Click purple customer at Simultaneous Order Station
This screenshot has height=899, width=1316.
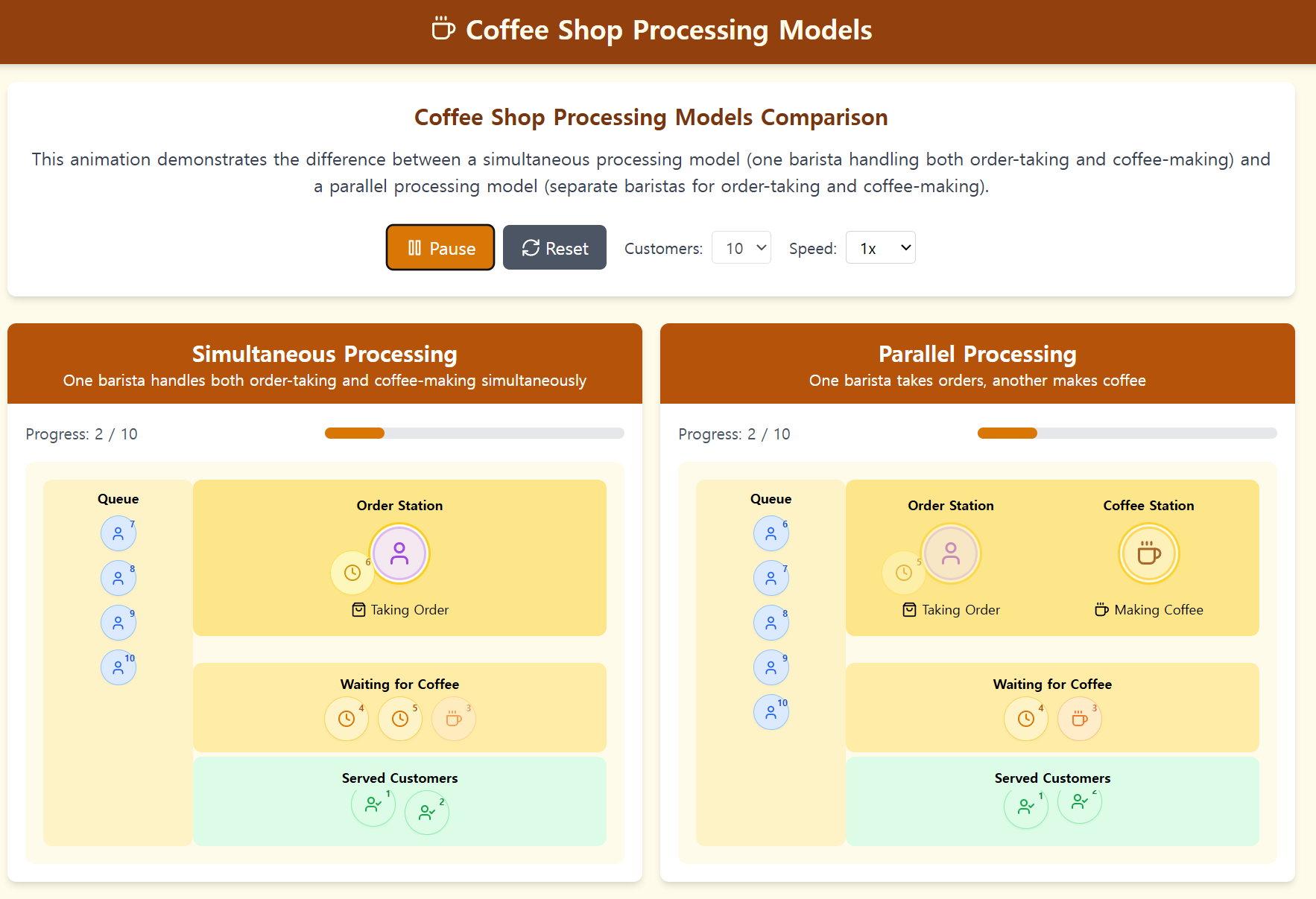click(x=399, y=553)
